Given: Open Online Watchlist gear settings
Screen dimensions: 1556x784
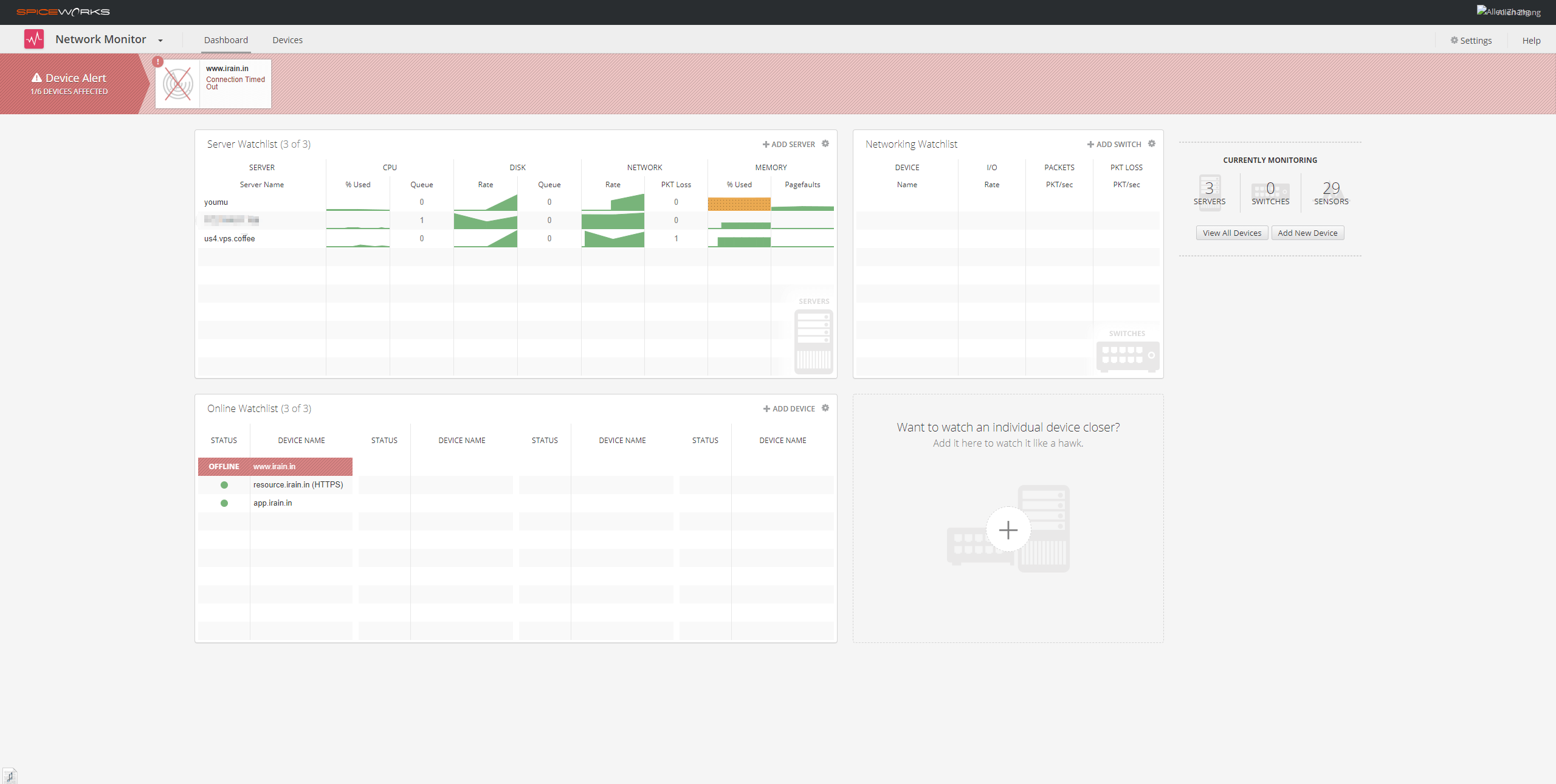Looking at the screenshot, I should [825, 408].
